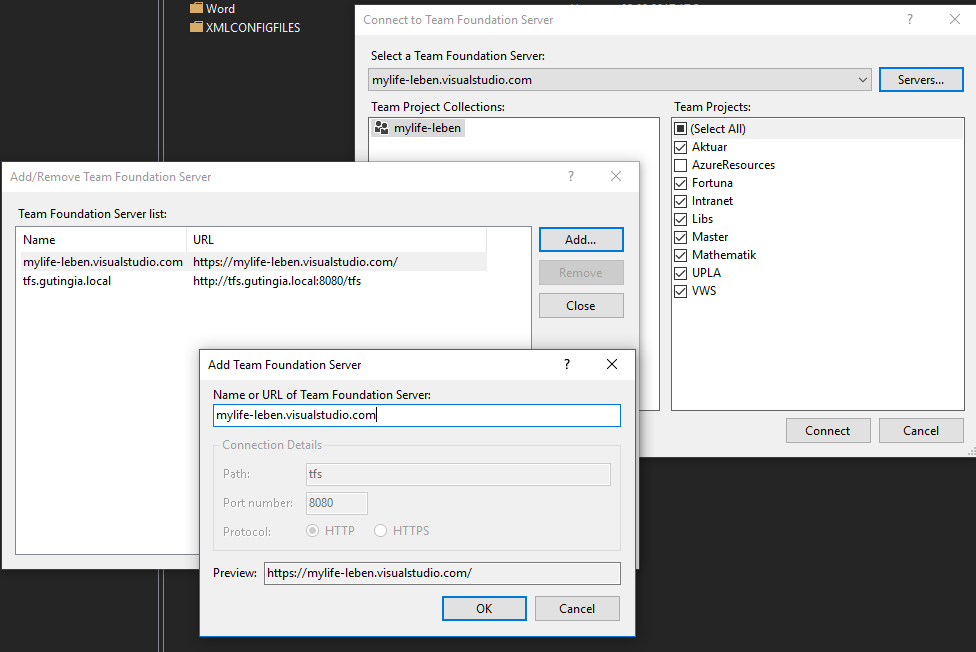Close the Add/Remove Team Foundation Server window
The height and width of the screenshot is (652, 976).
(616, 176)
